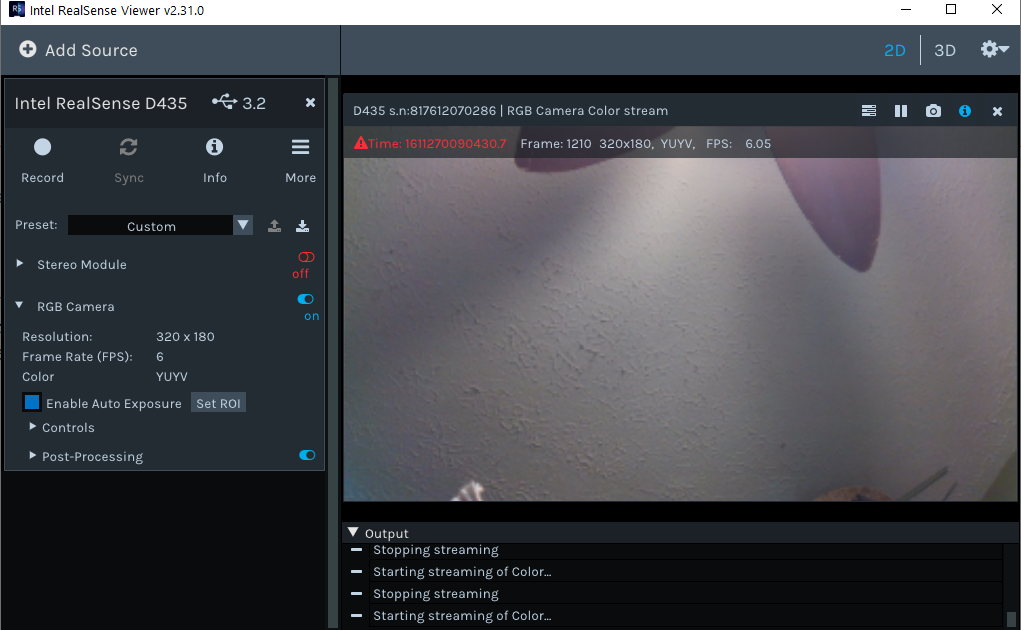Pause the RGB Camera Color stream
The width and height of the screenshot is (1021, 630).
tap(900, 111)
